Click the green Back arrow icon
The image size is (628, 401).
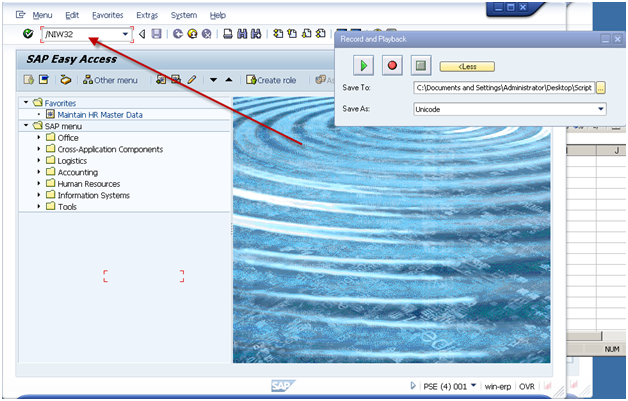click(x=178, y=34)
